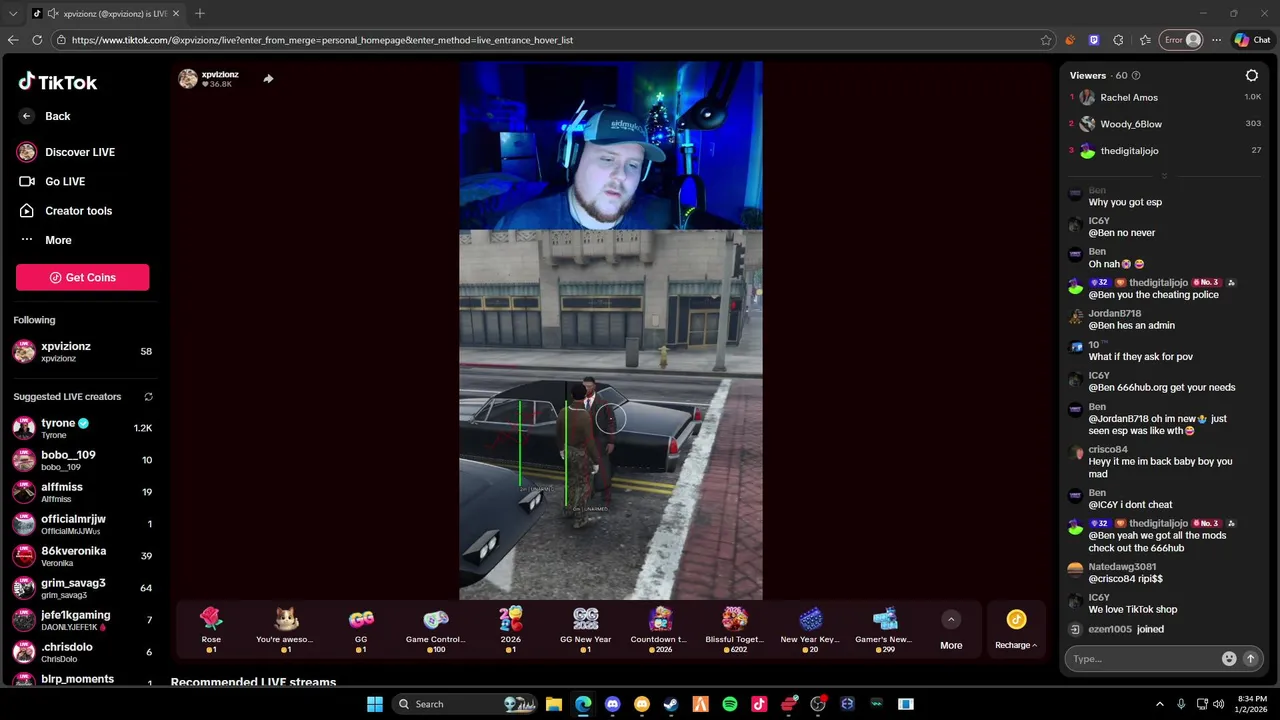The image size is (1280, 720).
Task: Open Discover LIVE in sidebar
Action: click(66, 152)
